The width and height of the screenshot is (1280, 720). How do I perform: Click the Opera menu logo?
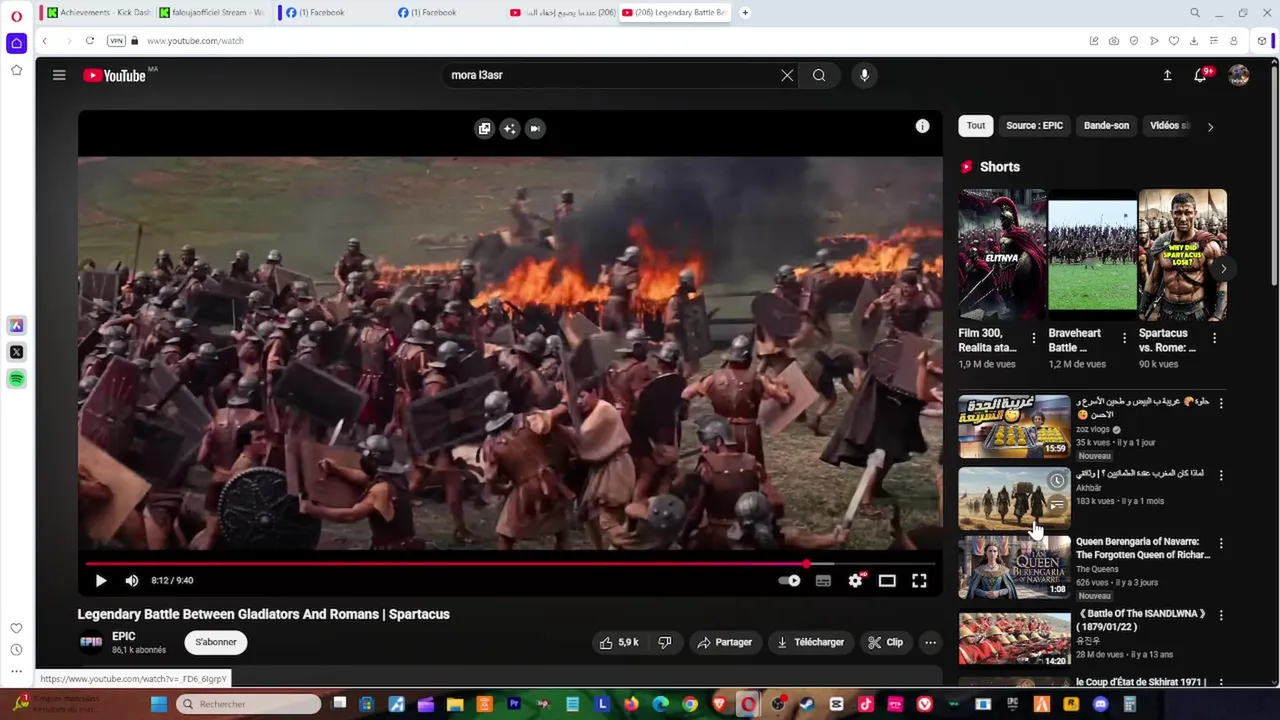pos(16,16)
